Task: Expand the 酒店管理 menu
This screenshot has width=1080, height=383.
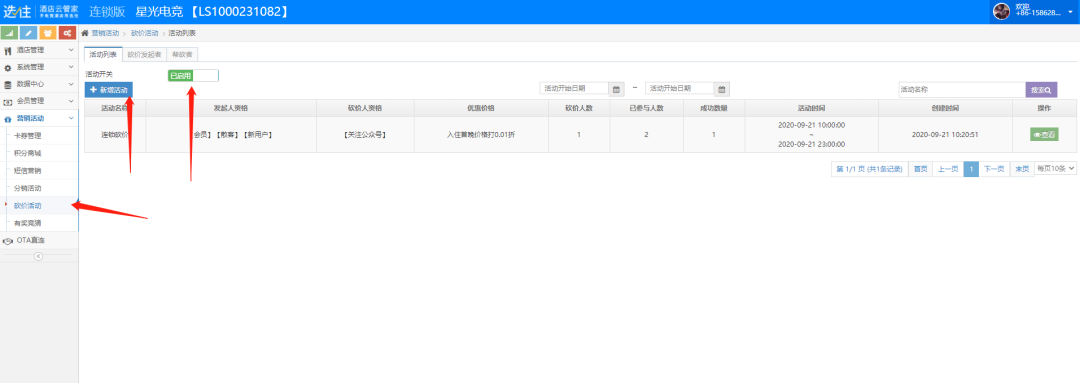Action: [39, 50]
